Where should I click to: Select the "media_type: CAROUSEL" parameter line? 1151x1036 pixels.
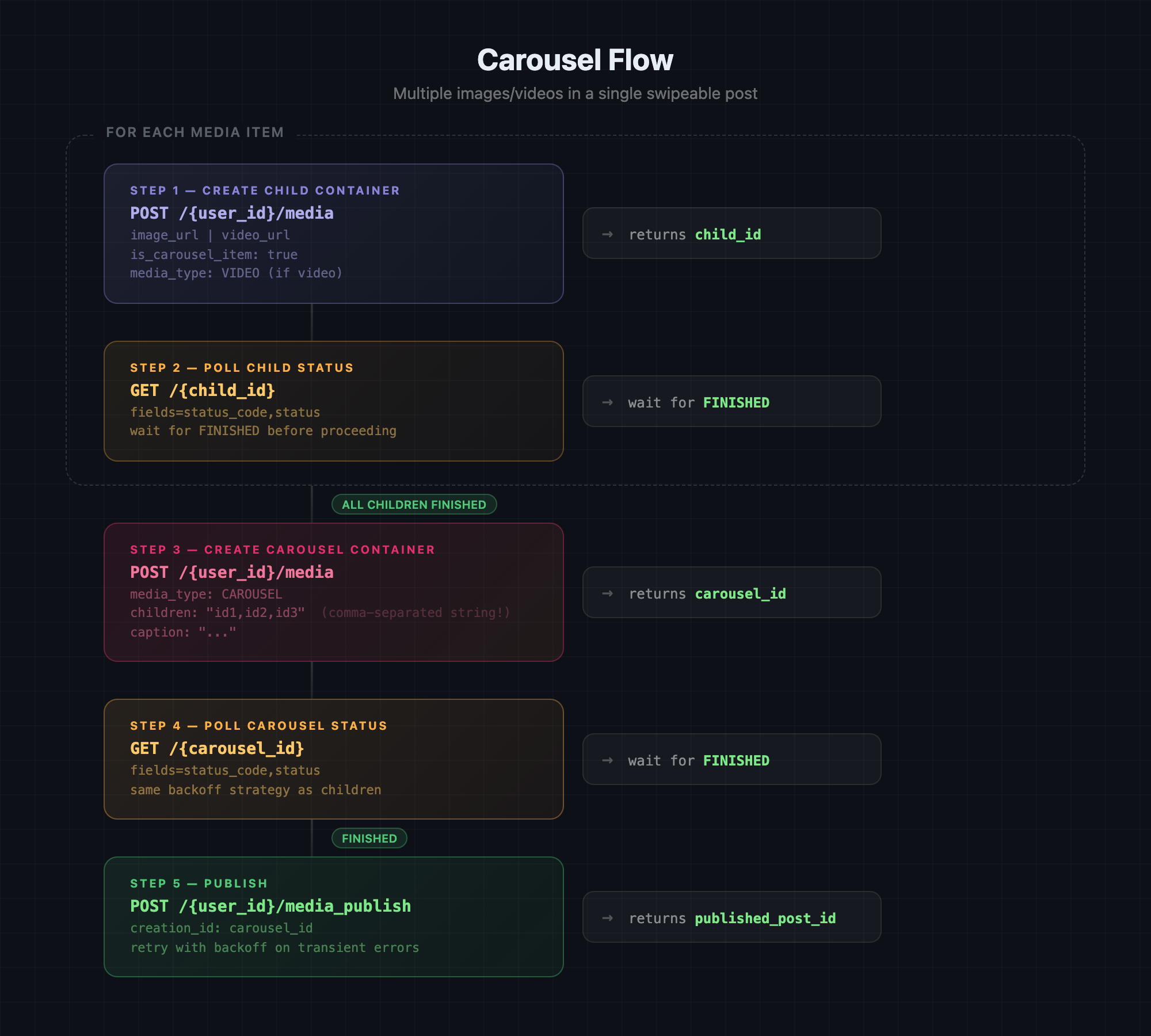(206, 594)
